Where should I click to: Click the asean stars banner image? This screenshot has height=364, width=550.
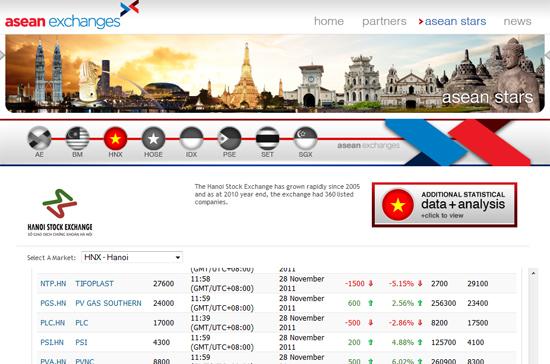275,74
